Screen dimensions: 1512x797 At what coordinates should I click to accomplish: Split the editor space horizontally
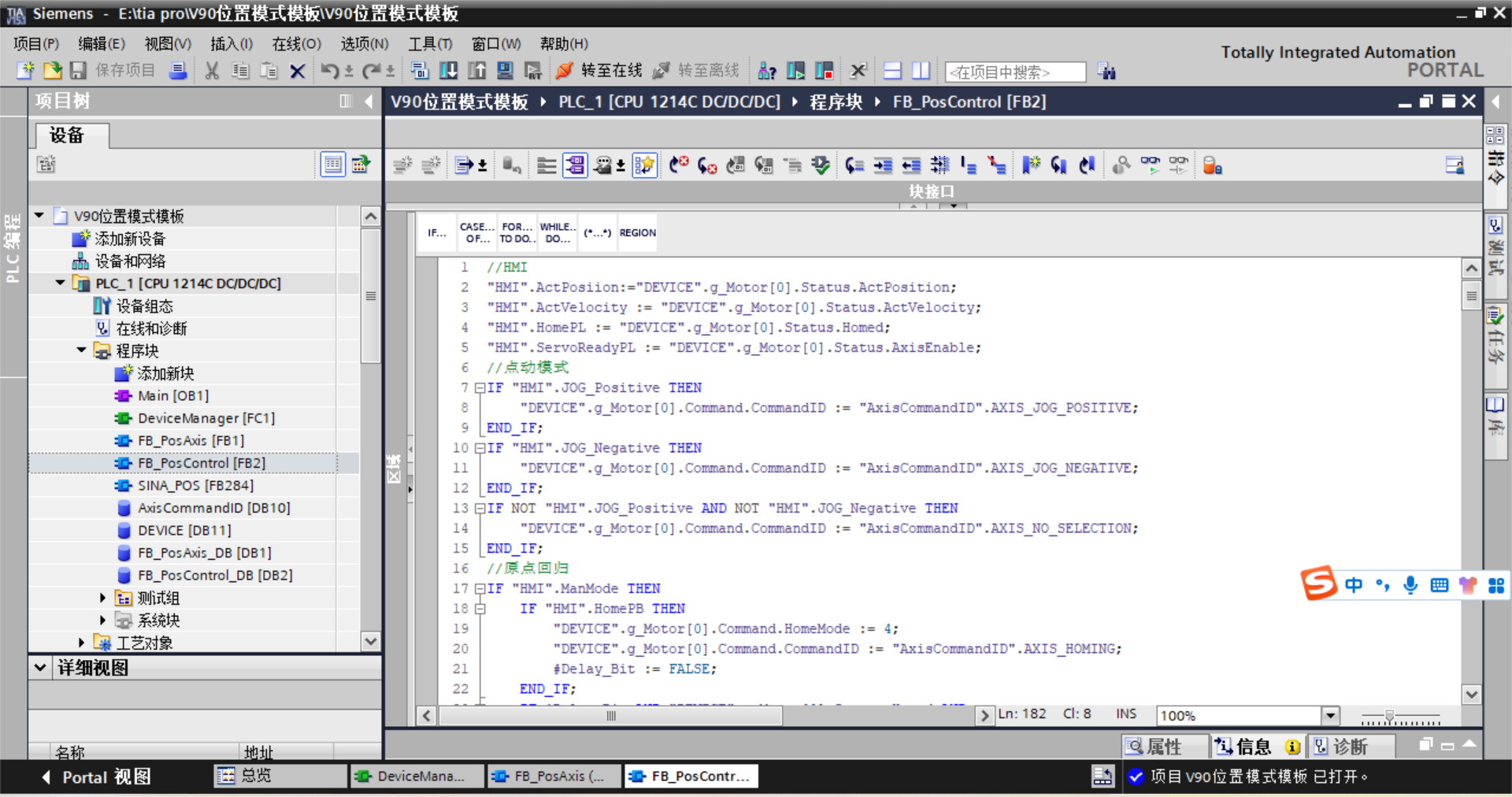pos(892,71)
